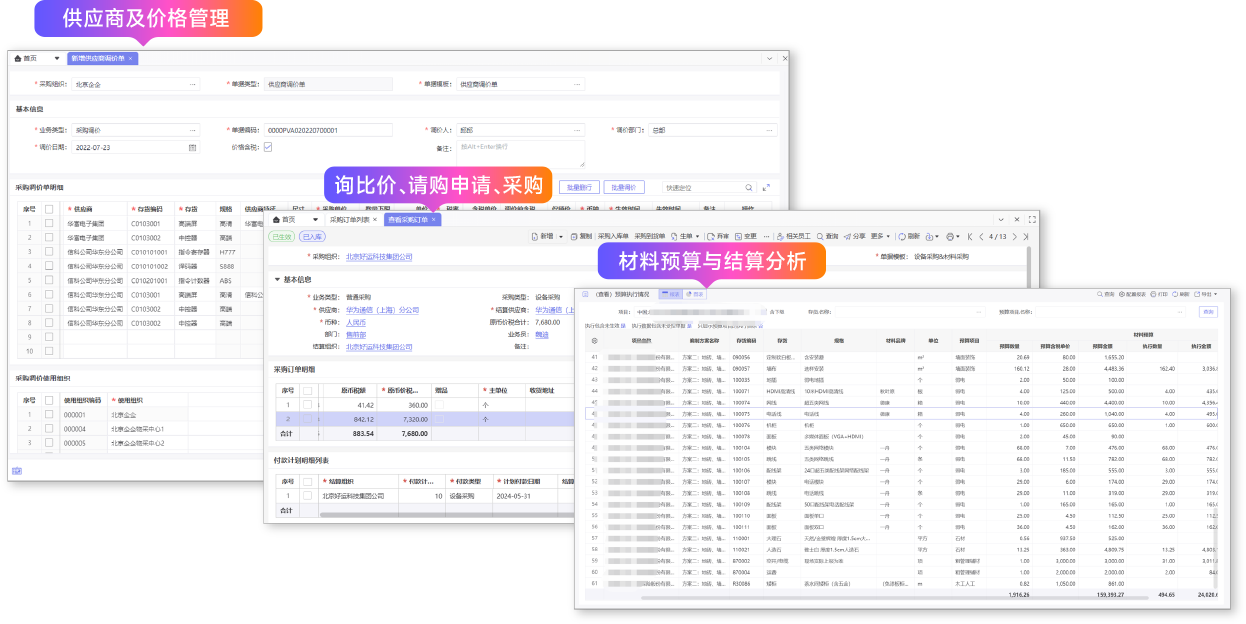Click the search icon in 快速定位 box
The height and width of the screenshot is (624, 1246).
(x=748, y=187)
